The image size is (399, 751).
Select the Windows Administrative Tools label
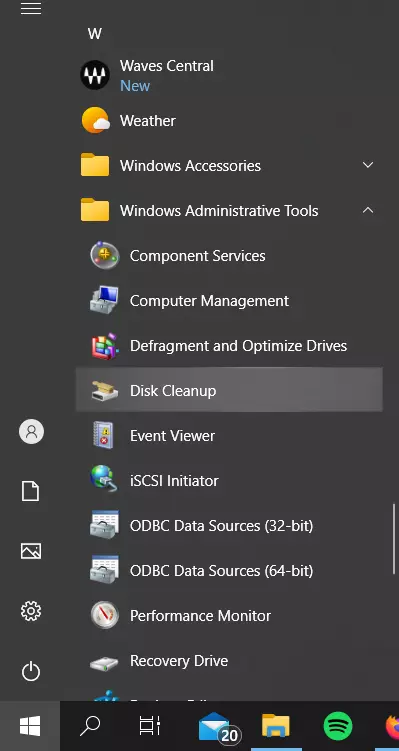219,211
